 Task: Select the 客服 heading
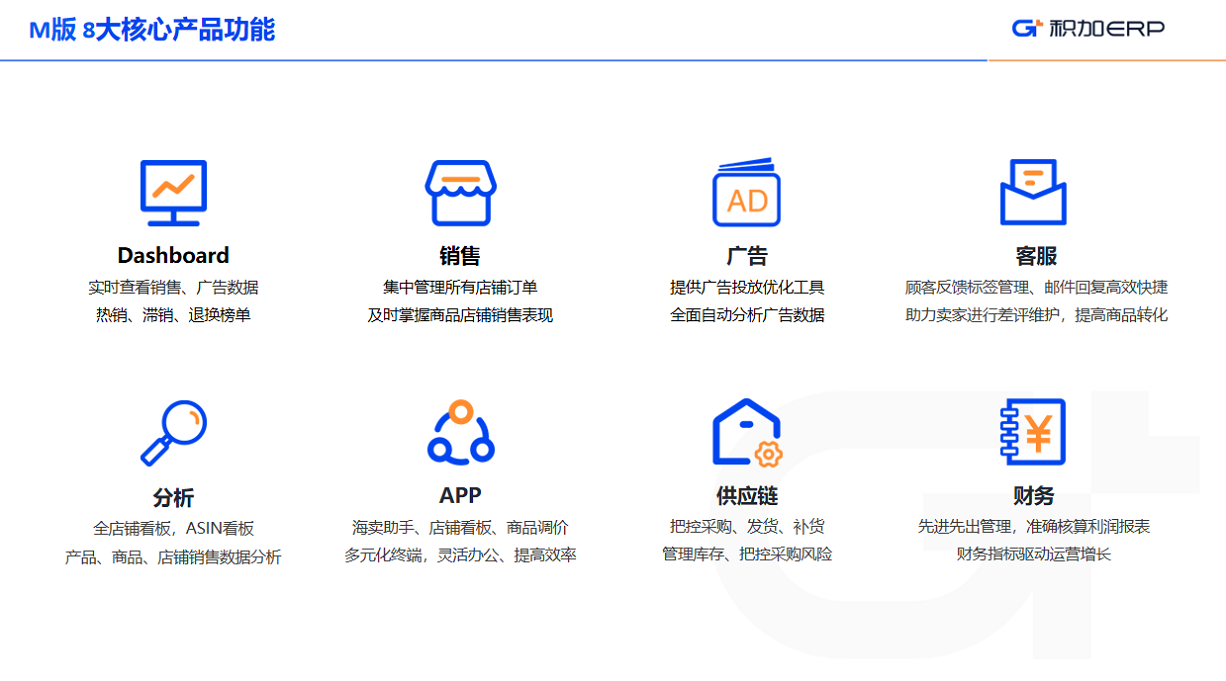point(1036,256)
